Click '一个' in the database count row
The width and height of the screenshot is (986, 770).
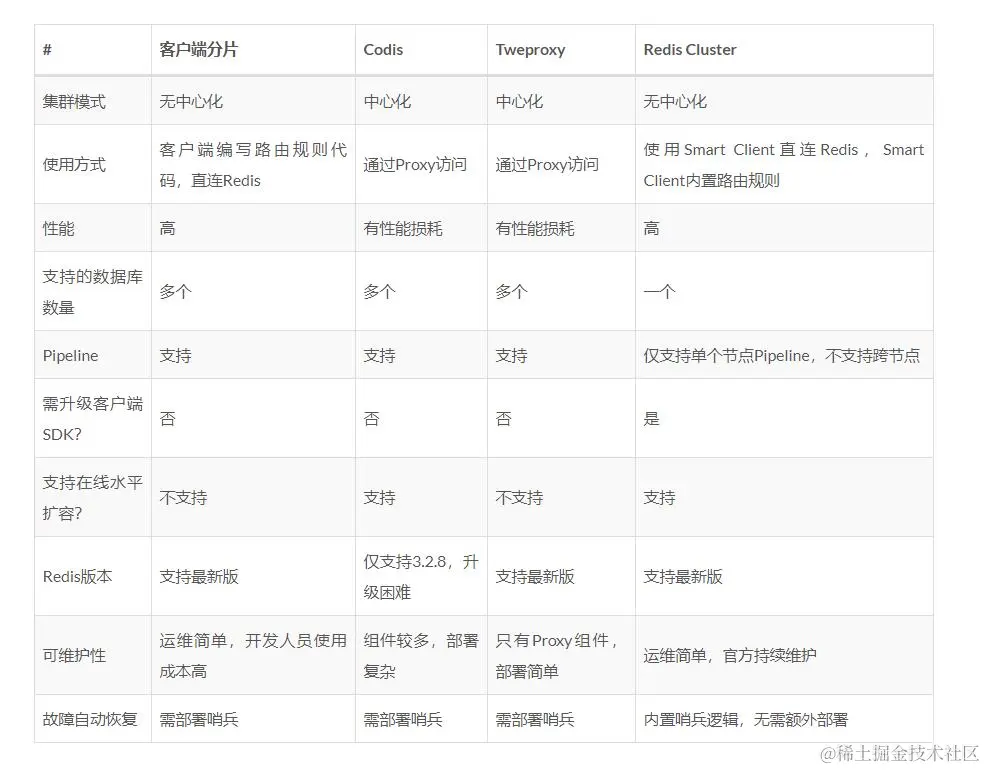[659, 292]
